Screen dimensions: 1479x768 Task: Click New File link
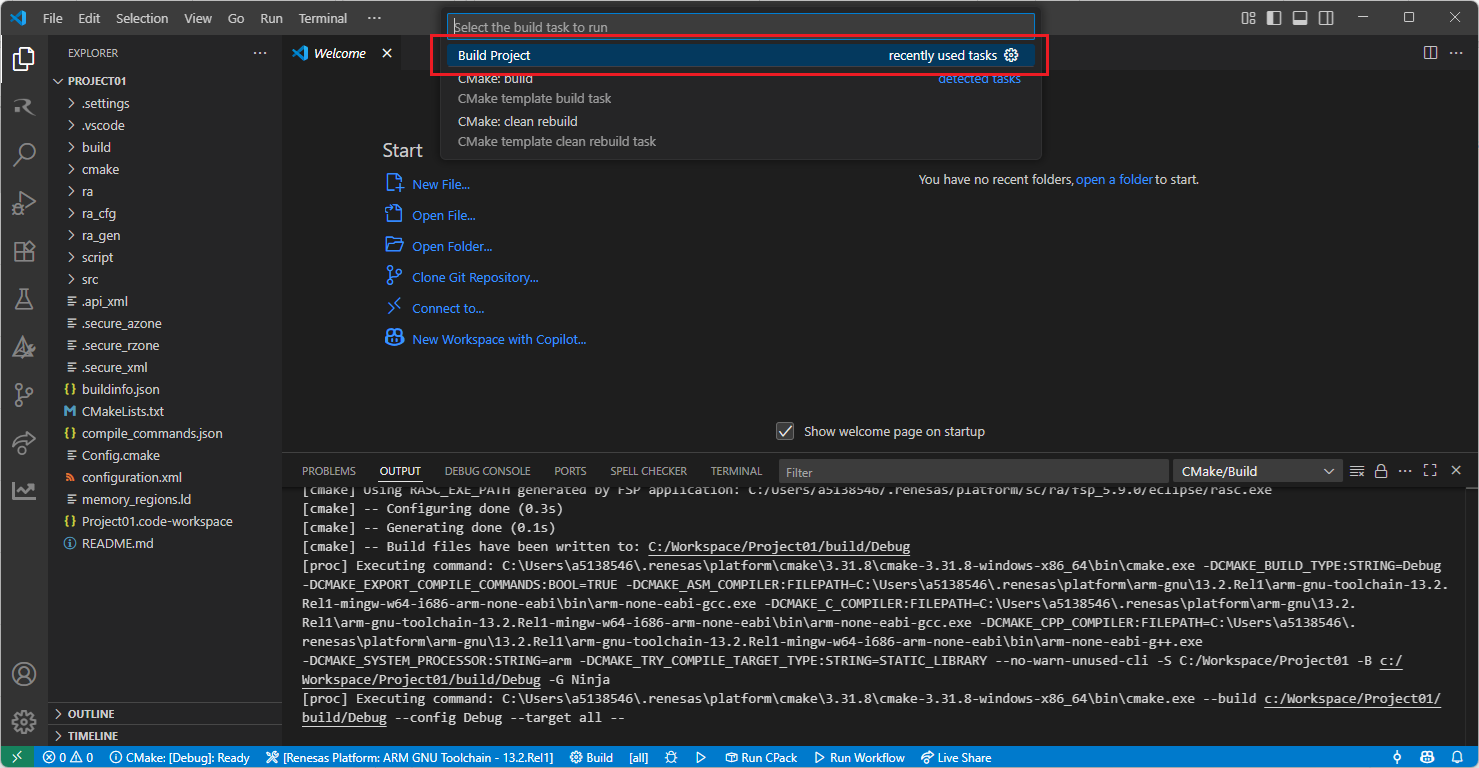point(427,184)
